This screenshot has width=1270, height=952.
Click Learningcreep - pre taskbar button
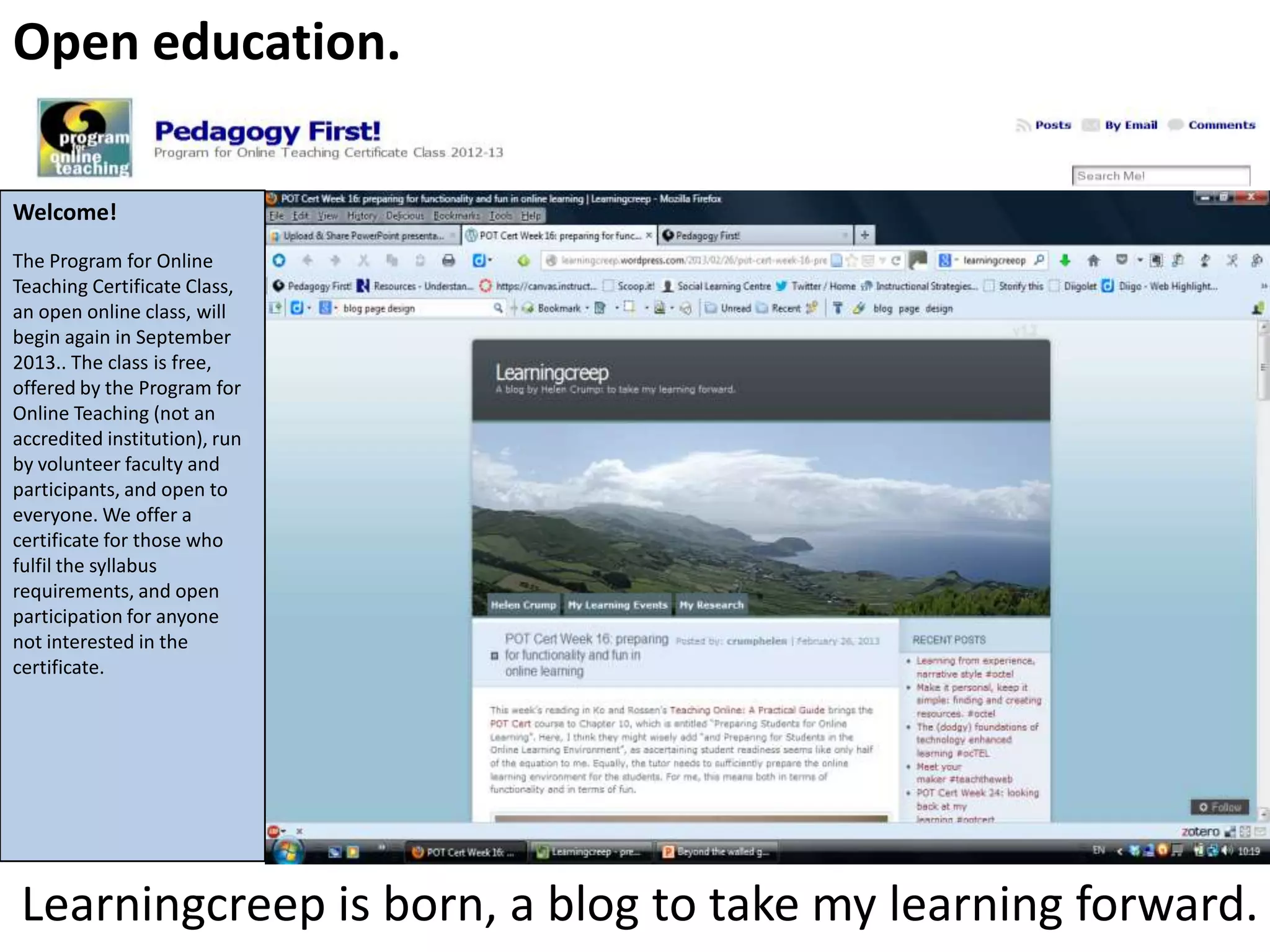(592, 852)
